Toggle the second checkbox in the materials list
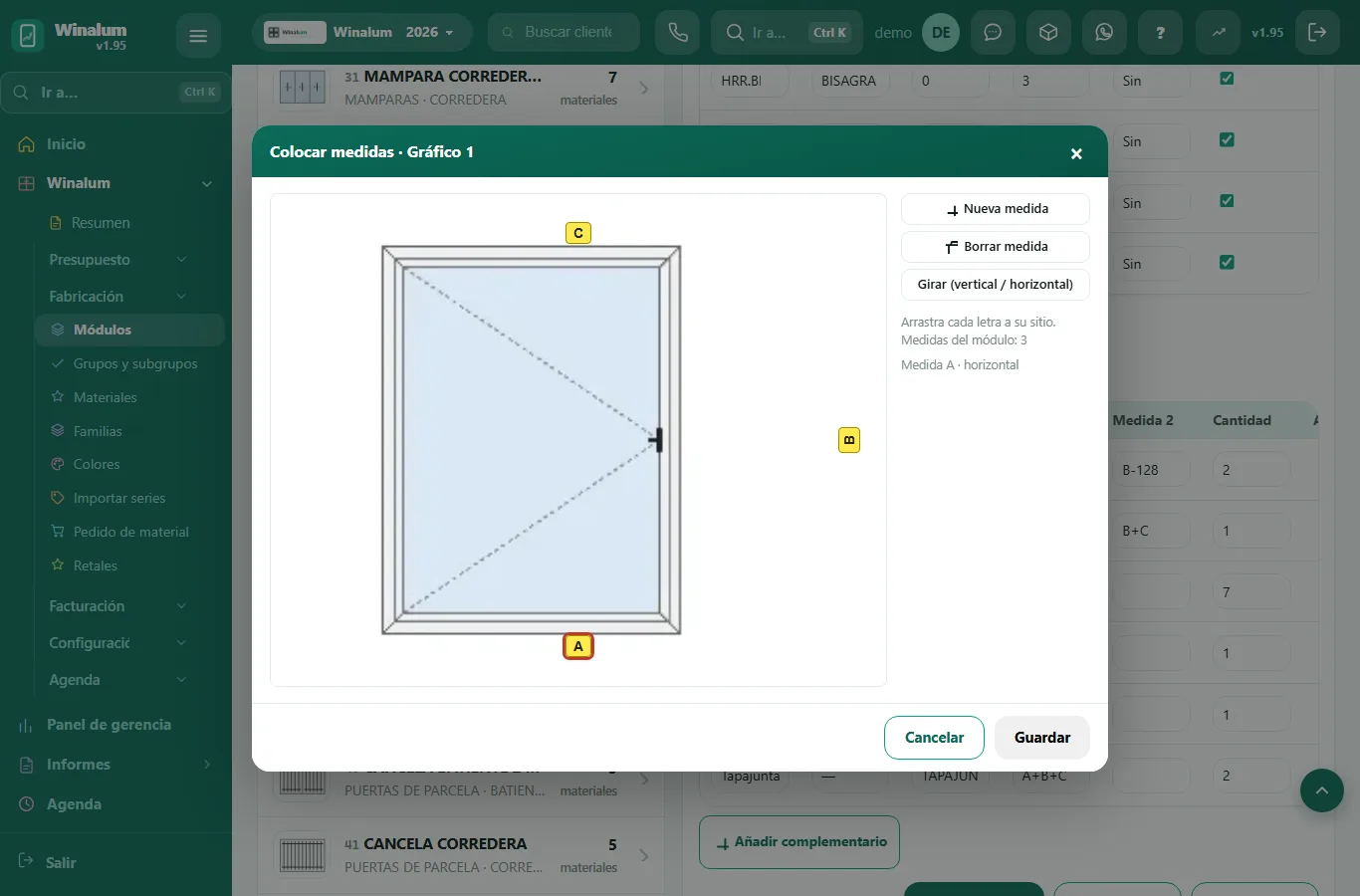 click(x=1227, y=139)
